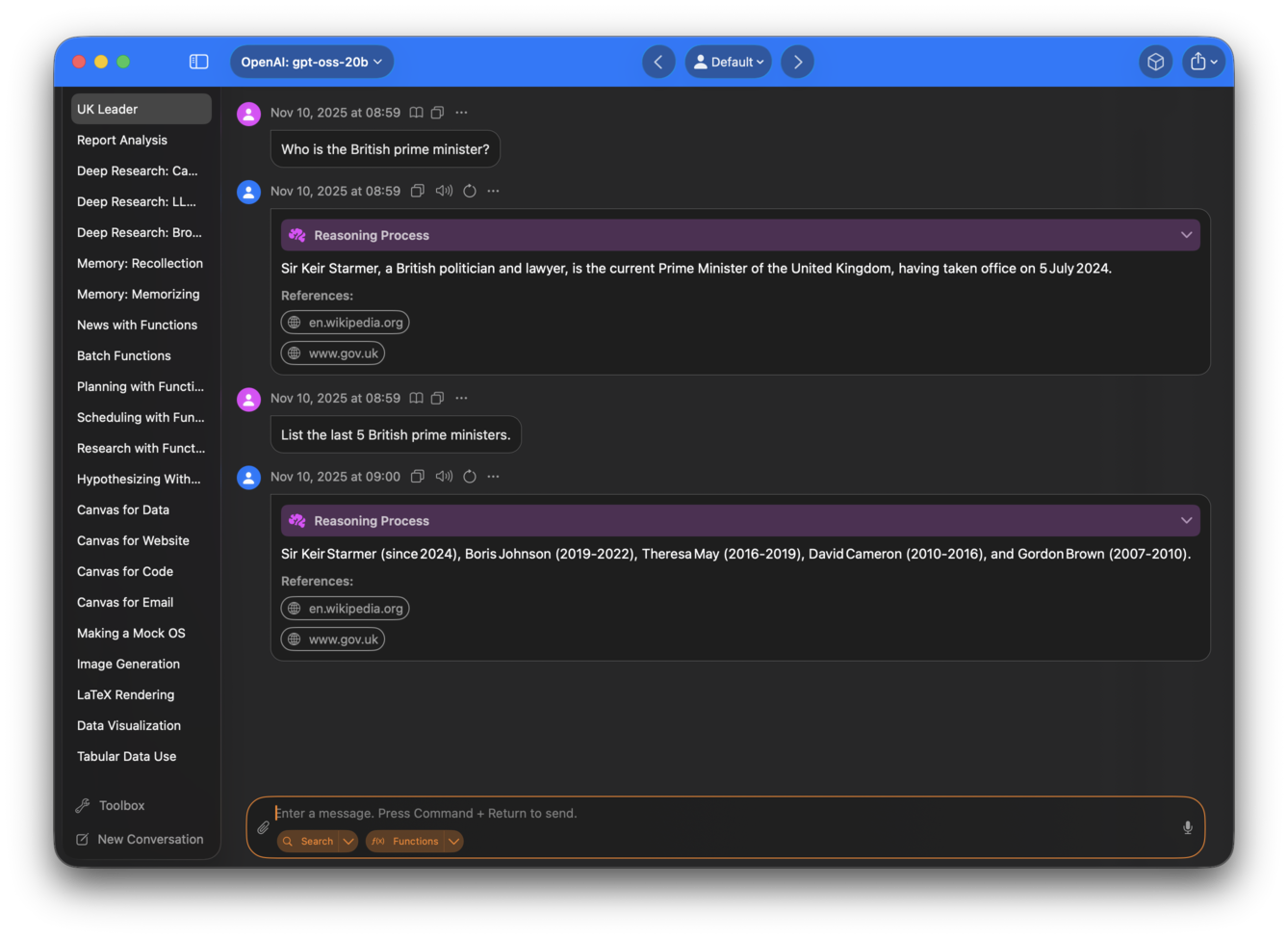The image size is (1288, 939).
Task: Toggle the sidebar with the panel icon
Action: tap(198, 61)
